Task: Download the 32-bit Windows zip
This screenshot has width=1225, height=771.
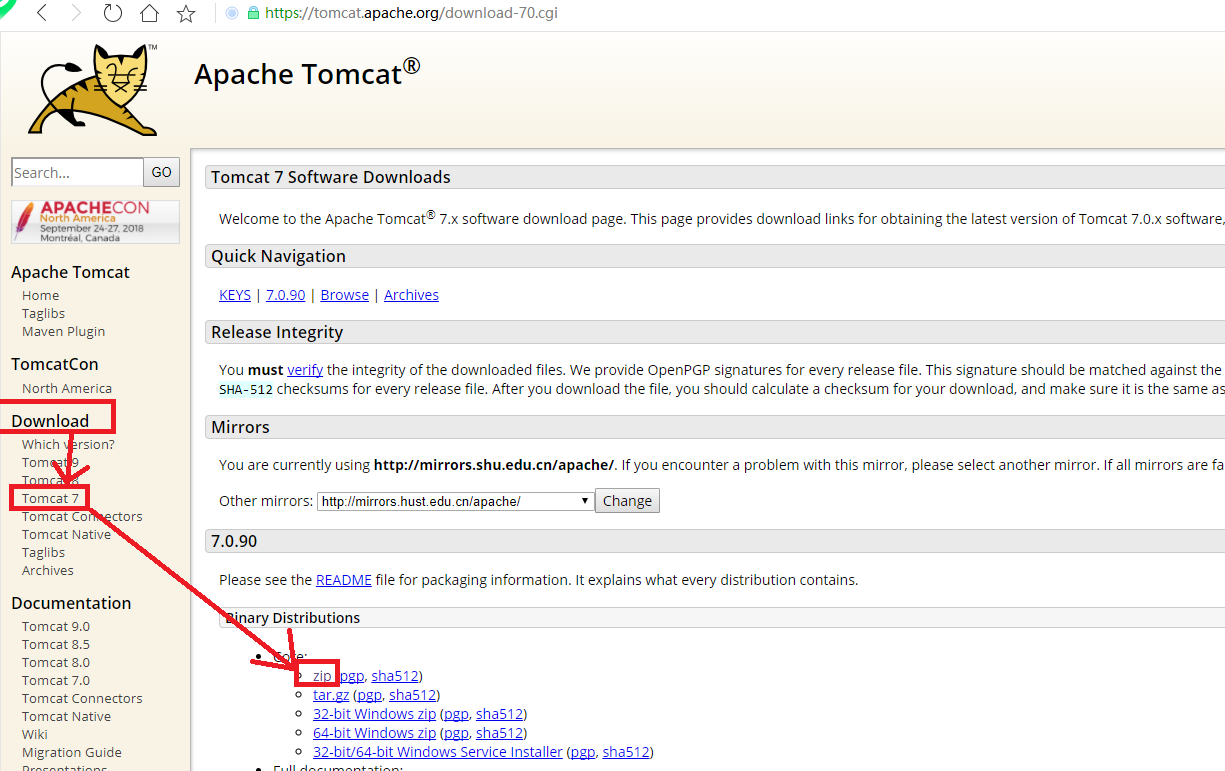Action: [x=374, y=714]
